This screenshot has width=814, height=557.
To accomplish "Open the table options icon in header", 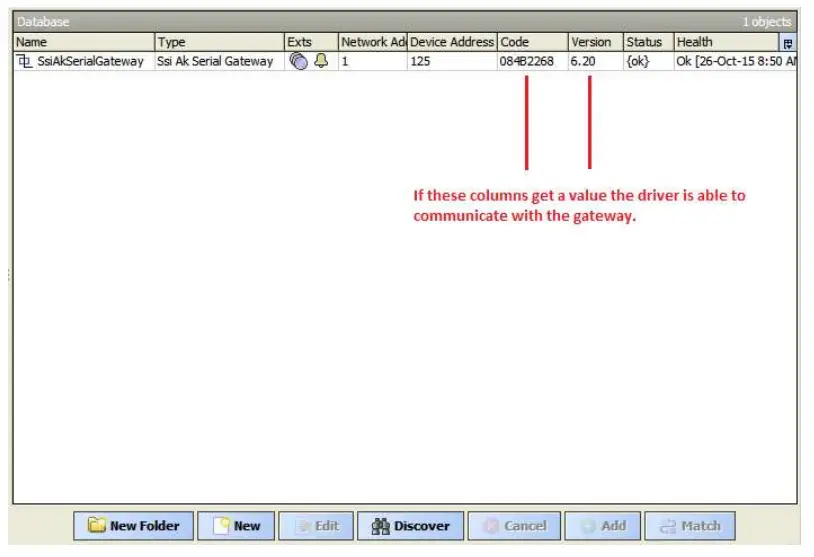I will pyautogui.click(x=788, y=43).
